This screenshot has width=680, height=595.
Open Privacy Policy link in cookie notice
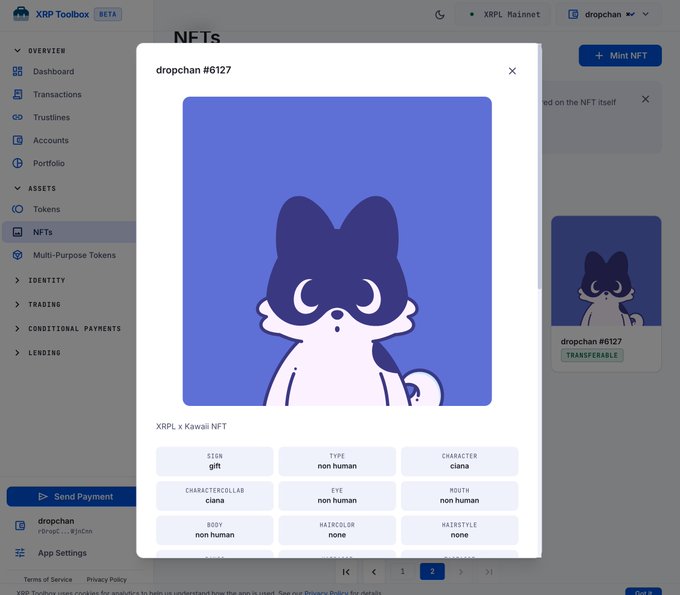pyautogui.click(x=326, y=592)
